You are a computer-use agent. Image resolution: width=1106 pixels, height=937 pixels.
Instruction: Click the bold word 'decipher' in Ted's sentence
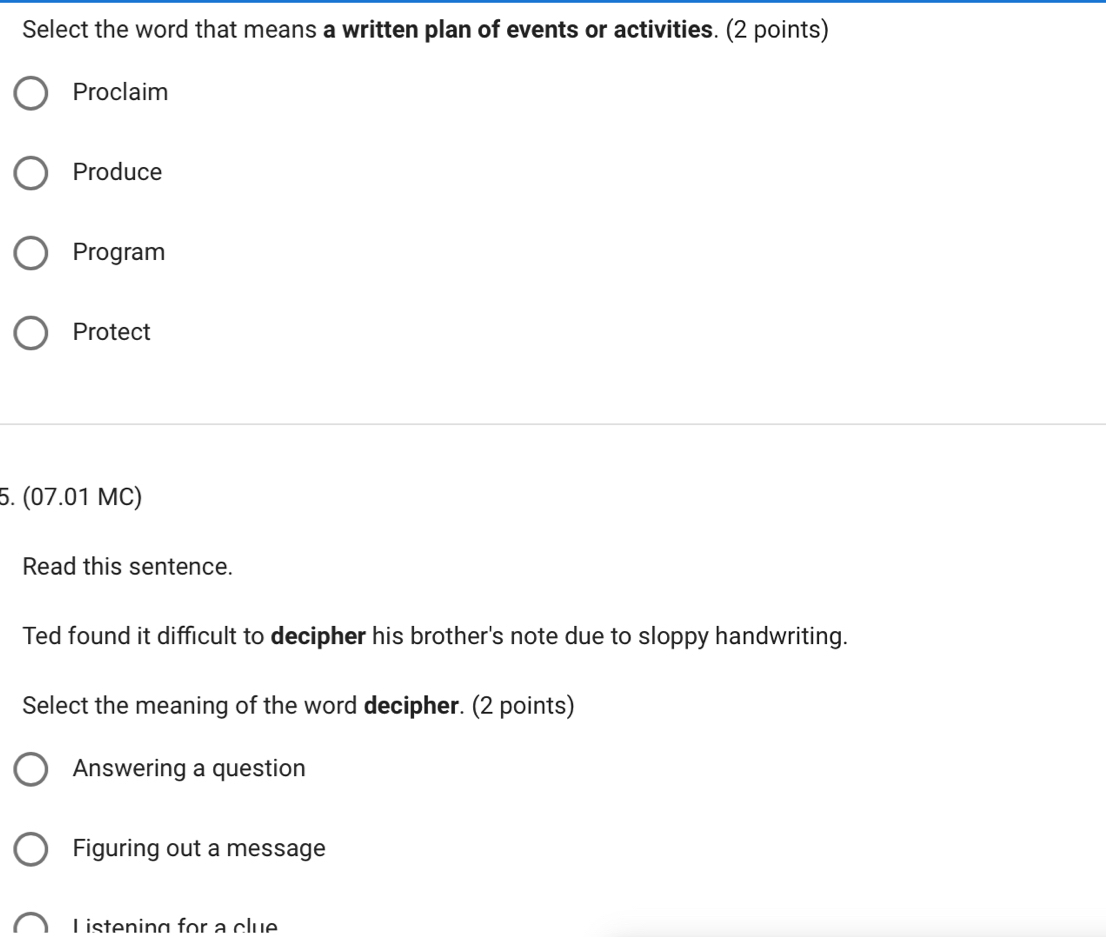(319, 636)
